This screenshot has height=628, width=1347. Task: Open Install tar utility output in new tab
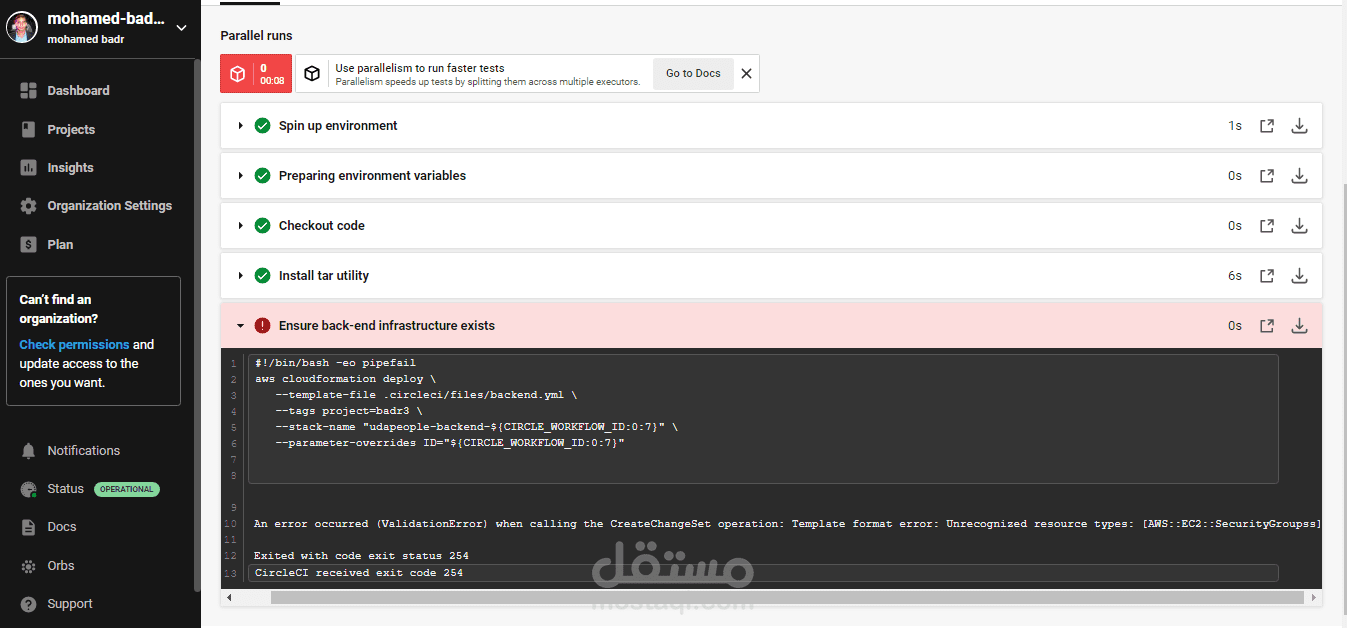pos(1267,276)
